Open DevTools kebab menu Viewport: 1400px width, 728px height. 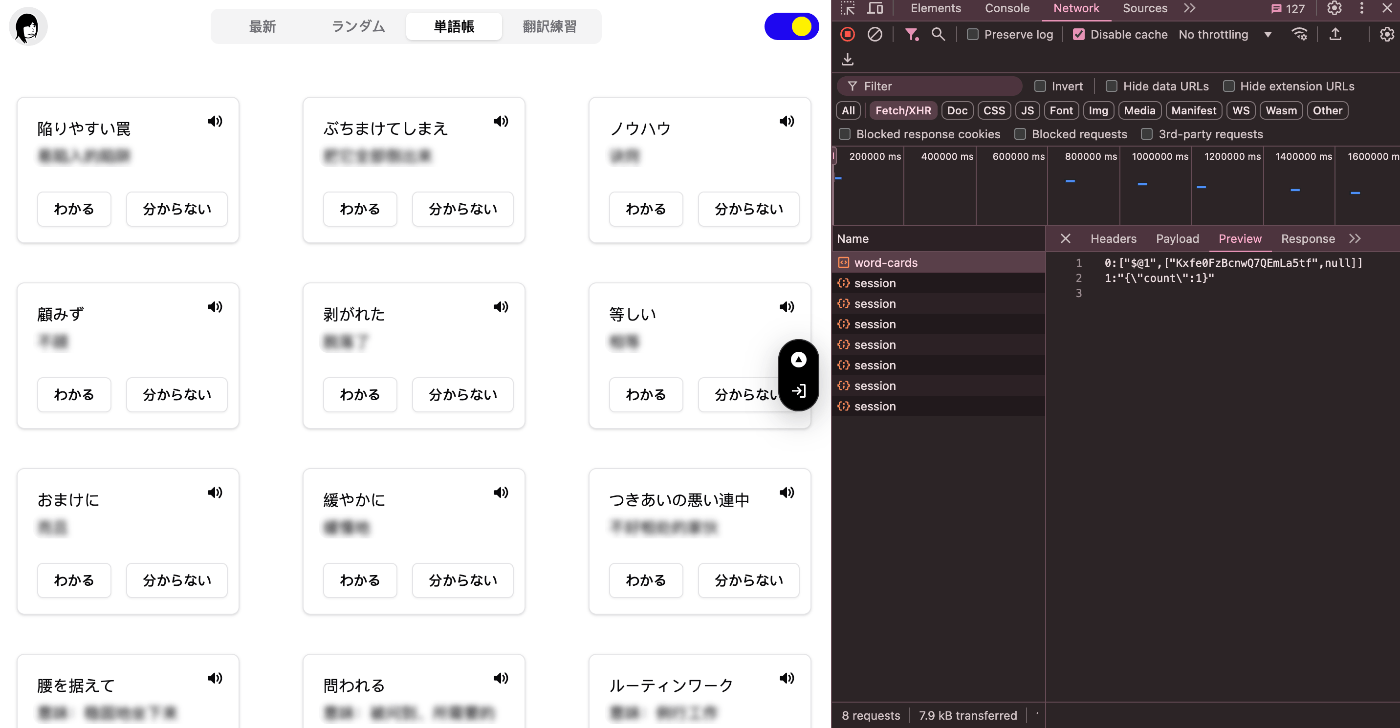[x=1361, y=8]
